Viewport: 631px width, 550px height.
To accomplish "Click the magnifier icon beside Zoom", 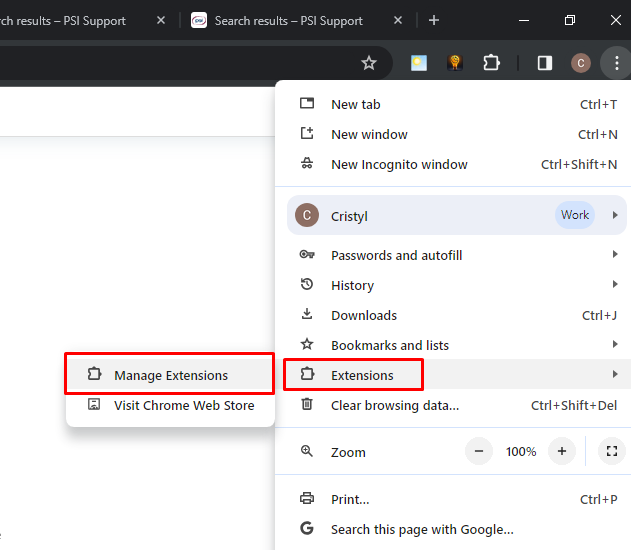I will pyautogui.click(x=307, y=451).
